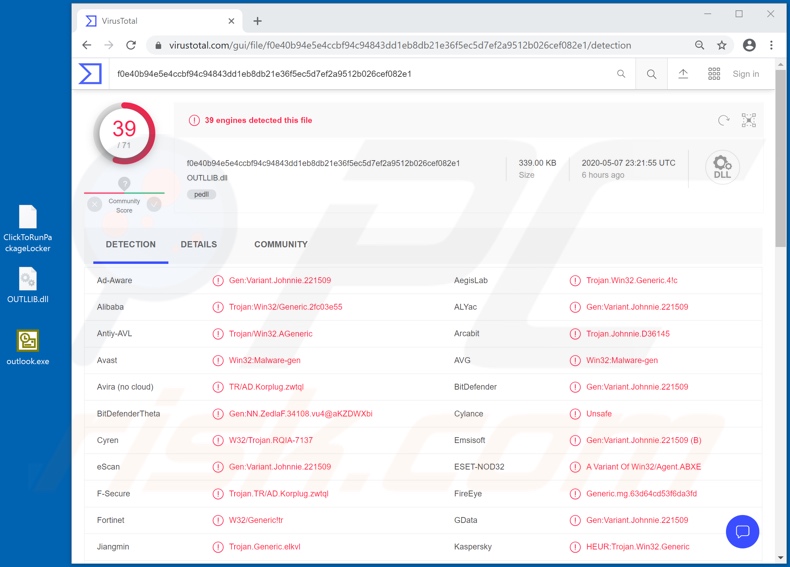
Task: Click the hash search input field
Action: point(360,74)
